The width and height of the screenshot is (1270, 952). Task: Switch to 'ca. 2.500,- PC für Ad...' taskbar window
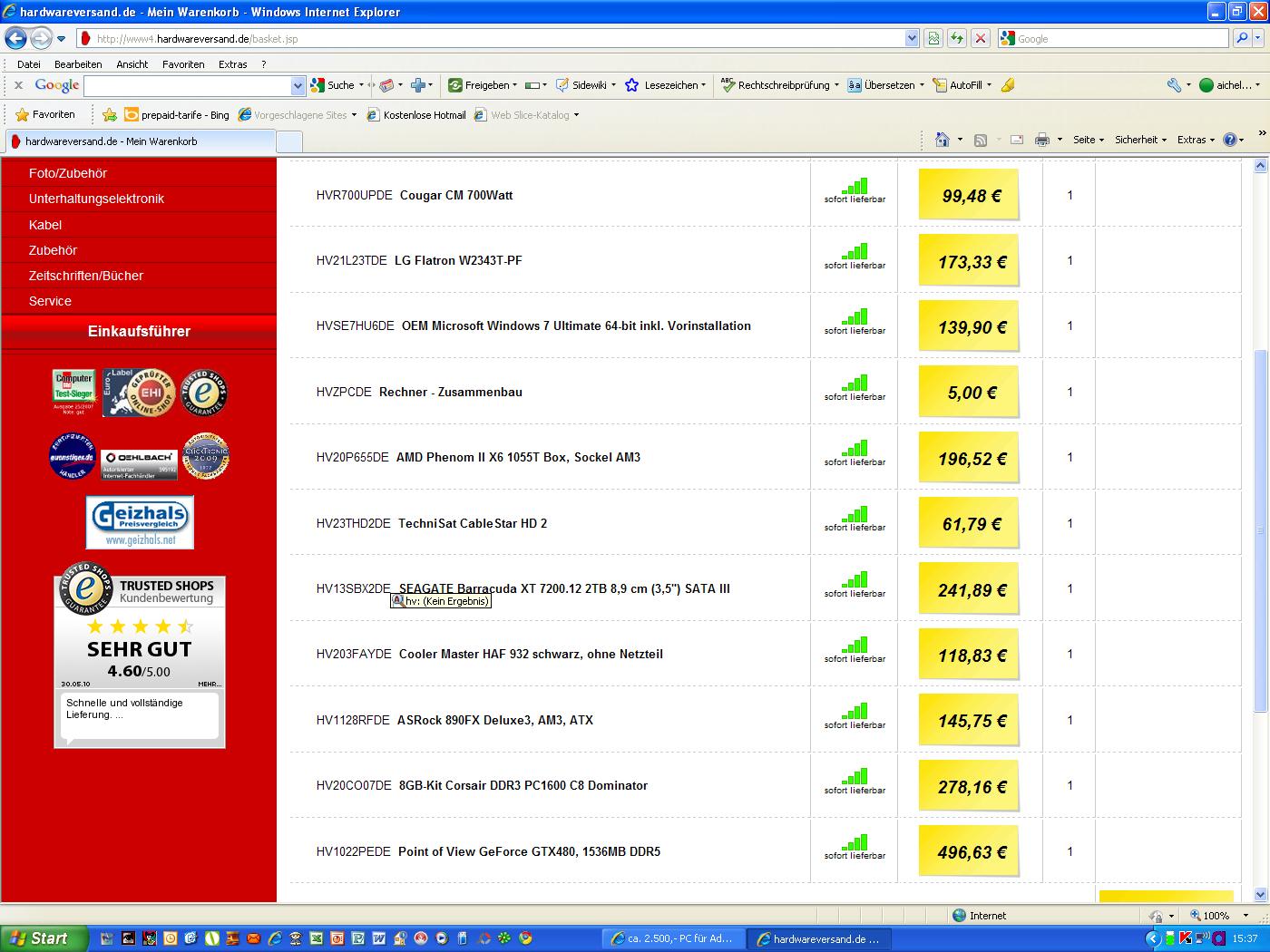click(x=673, y=938)
